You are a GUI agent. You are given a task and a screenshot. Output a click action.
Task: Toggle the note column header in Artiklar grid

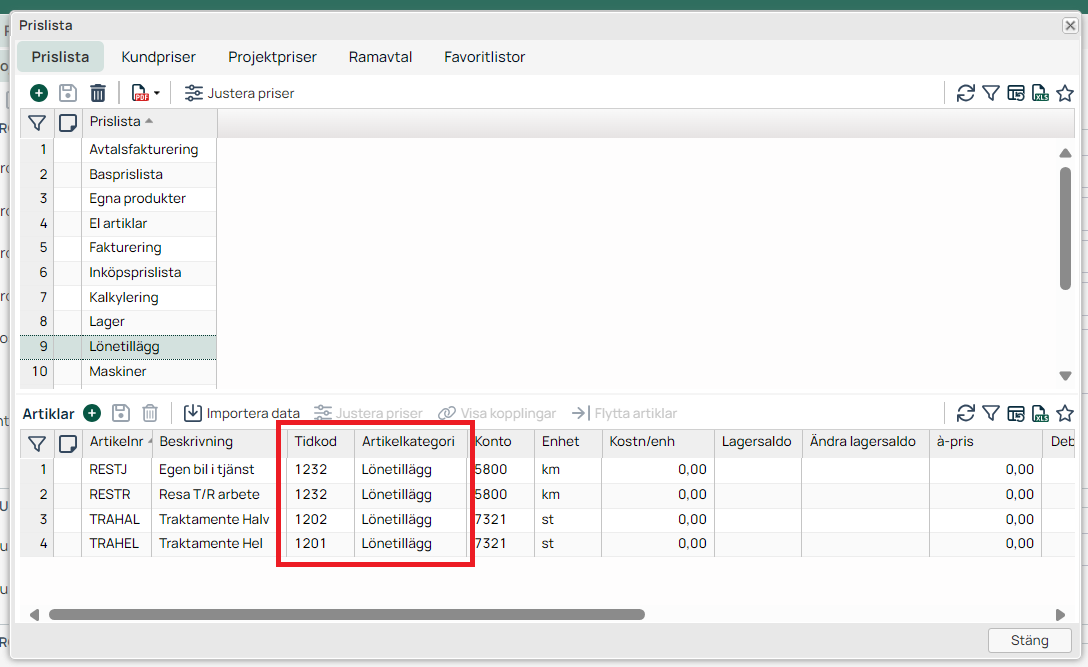click(x=68, y=442)
